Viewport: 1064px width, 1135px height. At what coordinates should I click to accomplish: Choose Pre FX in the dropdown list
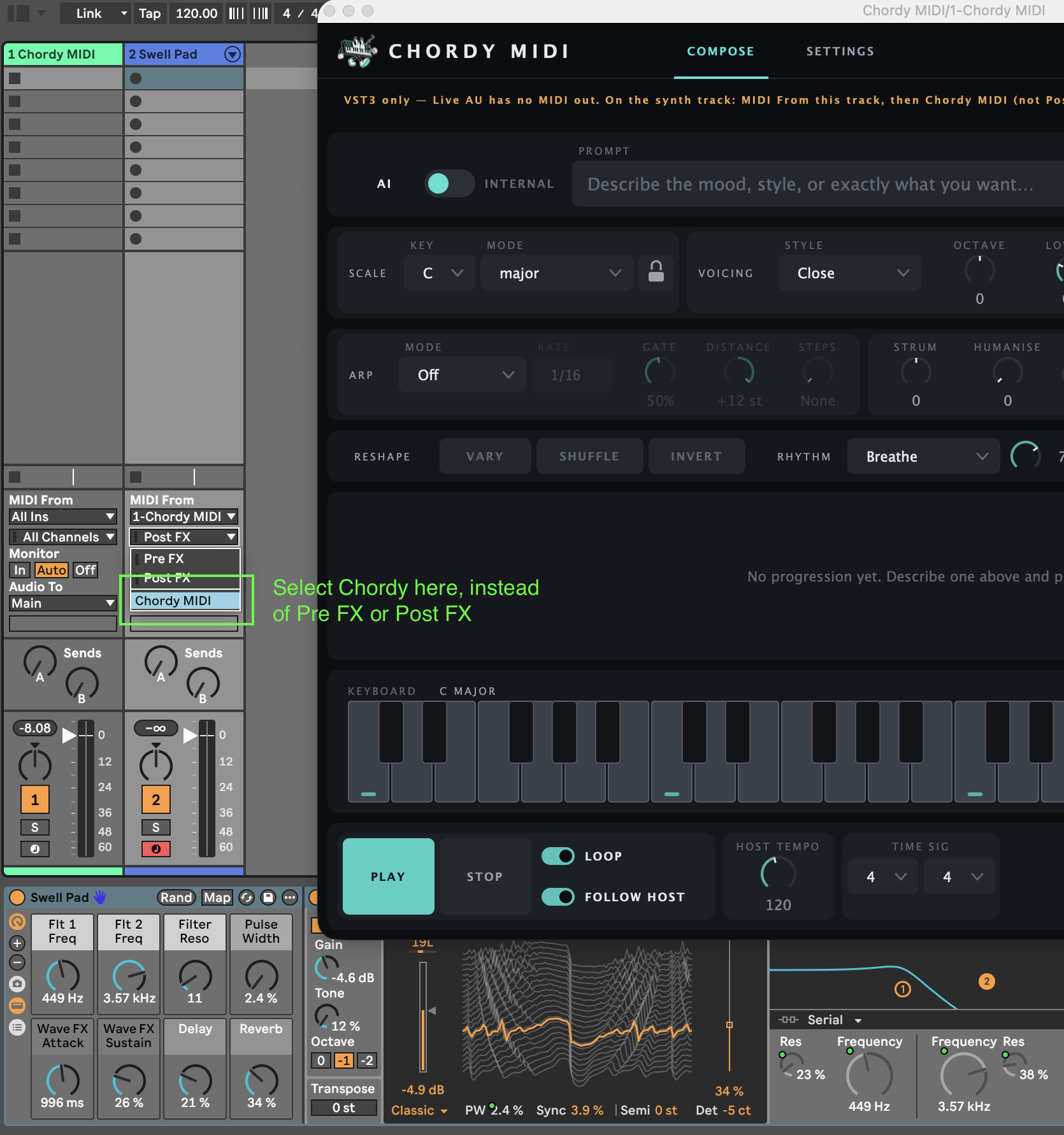185,559
